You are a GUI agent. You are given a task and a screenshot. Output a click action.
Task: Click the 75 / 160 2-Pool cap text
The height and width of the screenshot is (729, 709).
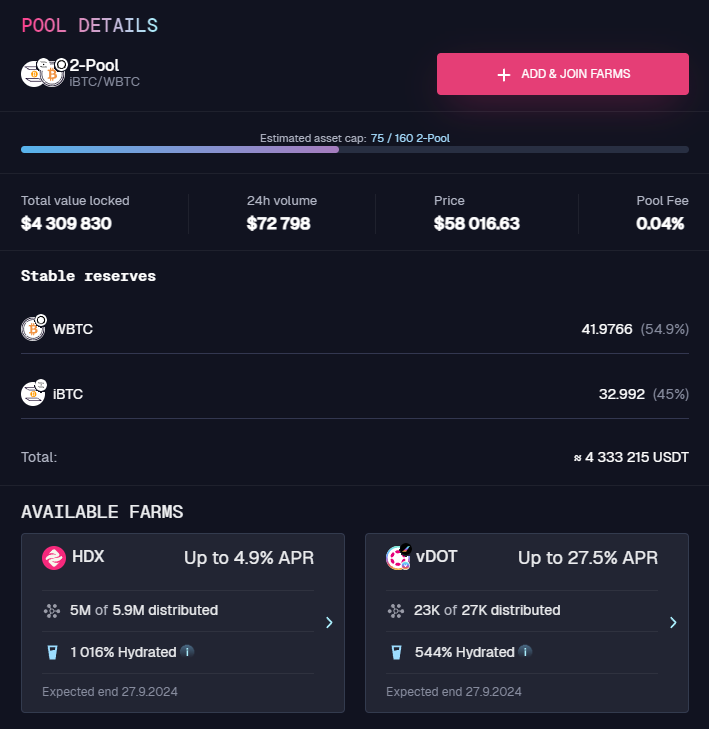click(x=417, y=138)
